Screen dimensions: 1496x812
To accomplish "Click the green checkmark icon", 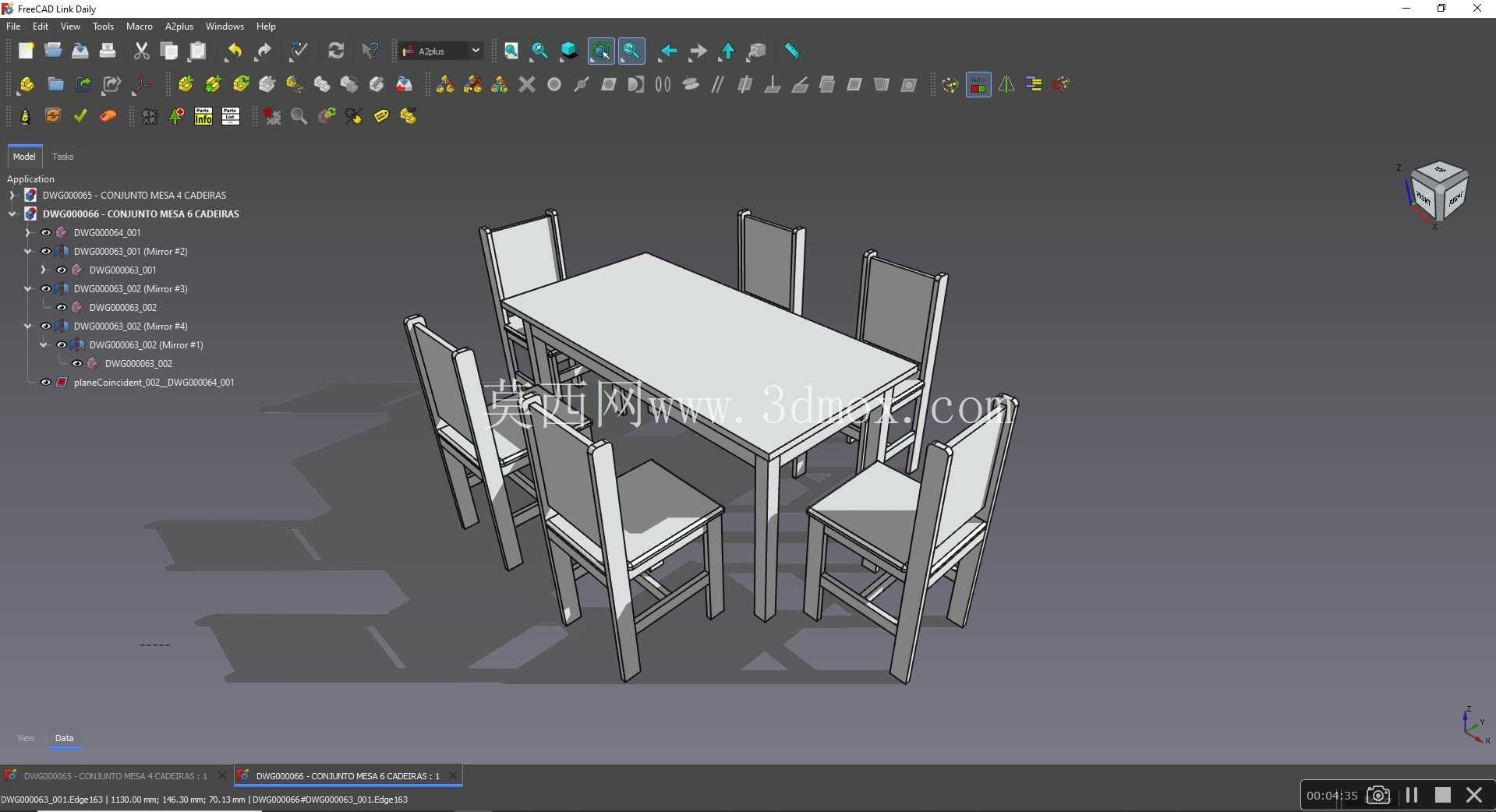I will coord(80,115).
